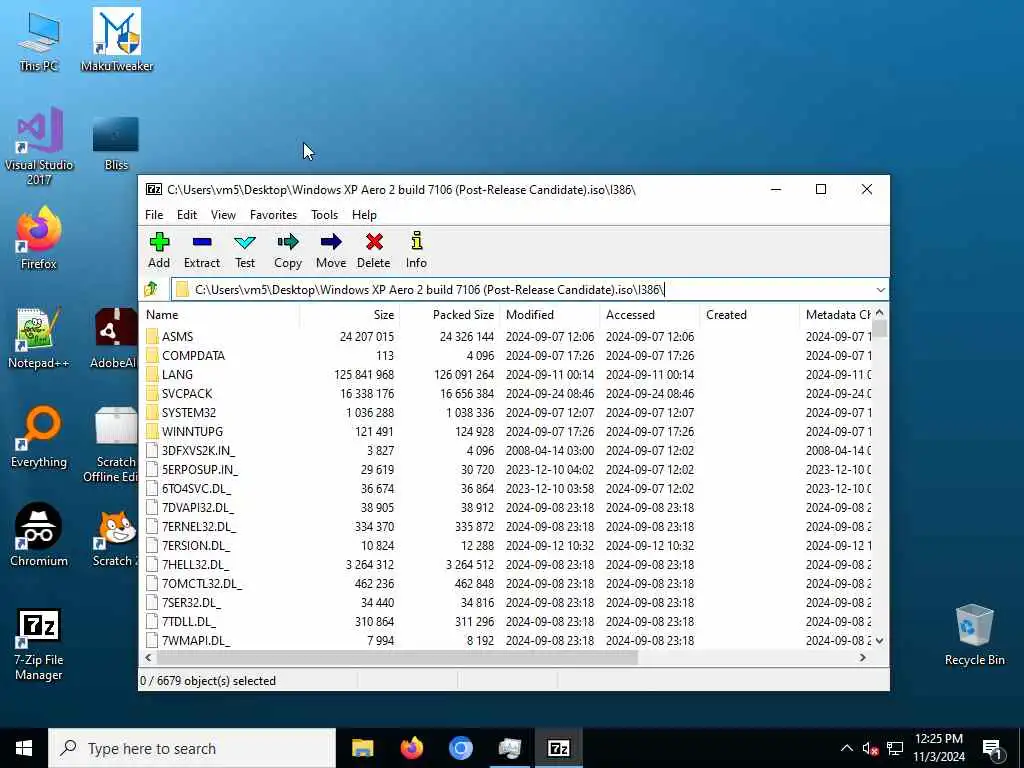This screenshot has height=768, width=1024.
Task: Select Firefox desktop shortcut
Action: 39,238
